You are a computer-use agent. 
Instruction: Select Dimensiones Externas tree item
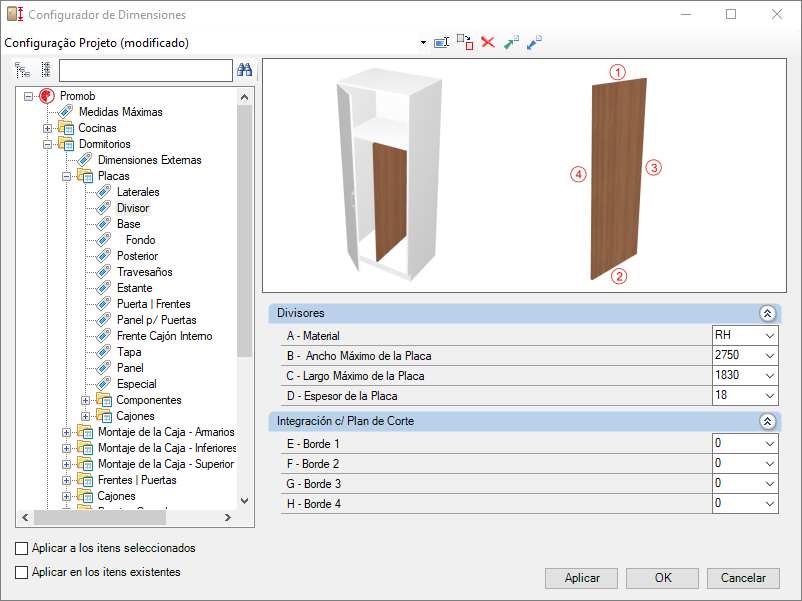(x=149, y=160)
